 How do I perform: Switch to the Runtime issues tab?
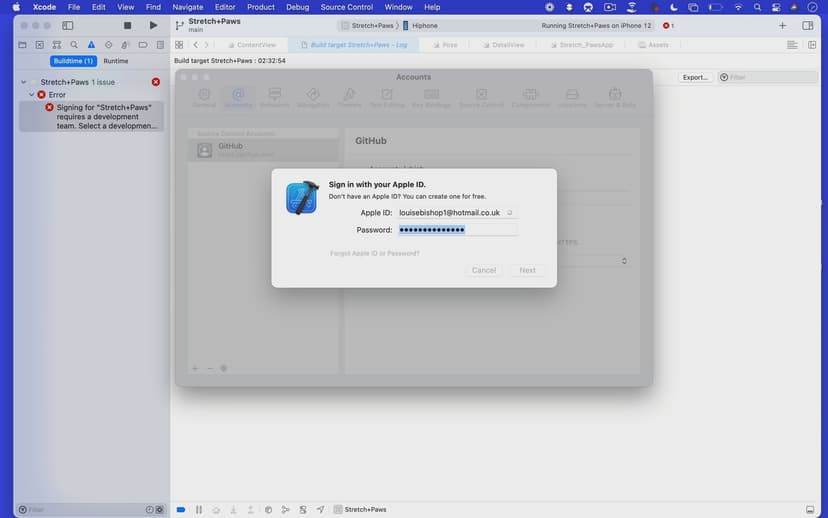(116, 61)
